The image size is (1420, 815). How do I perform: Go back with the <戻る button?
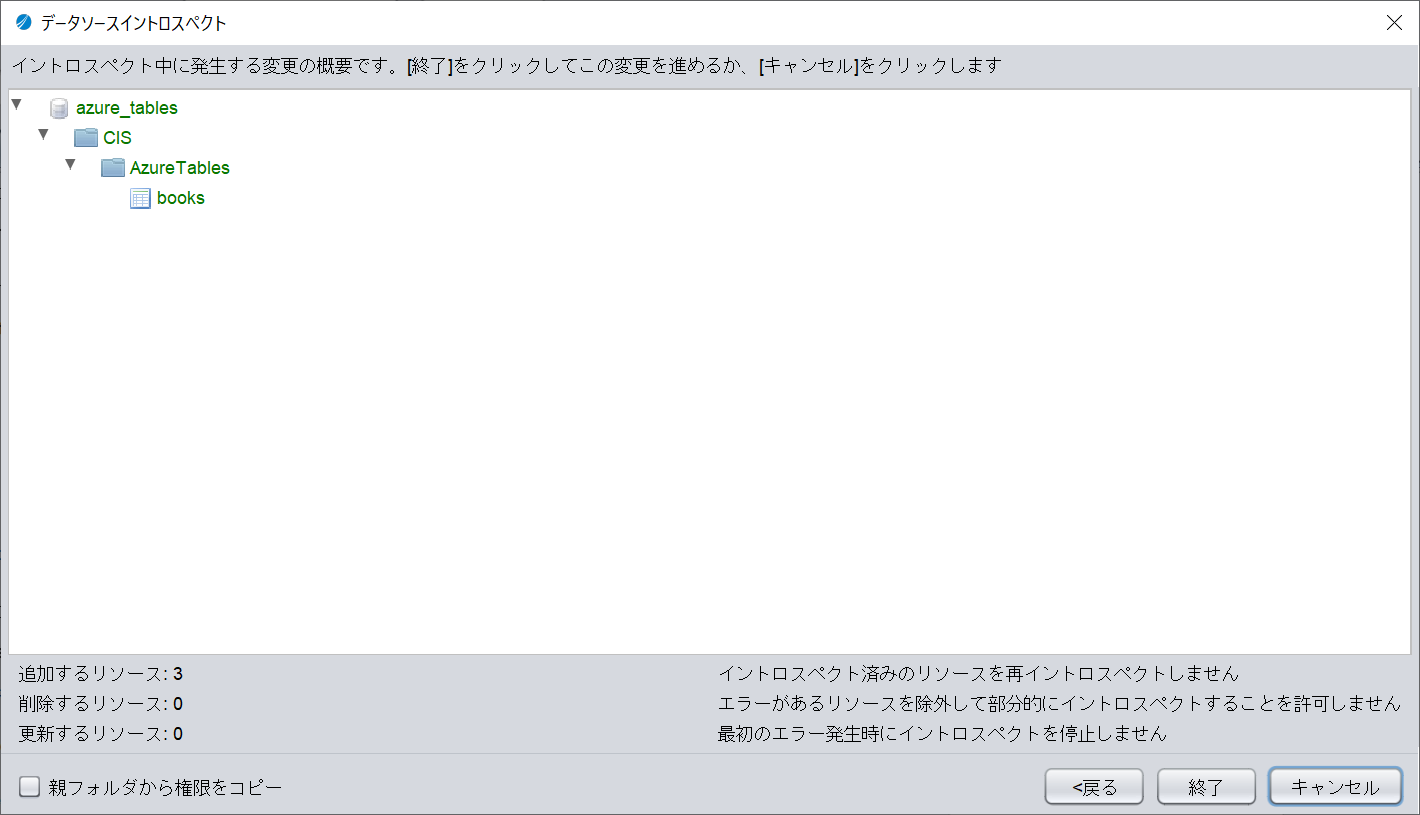pyautogui.click(x=1094, y=787)
